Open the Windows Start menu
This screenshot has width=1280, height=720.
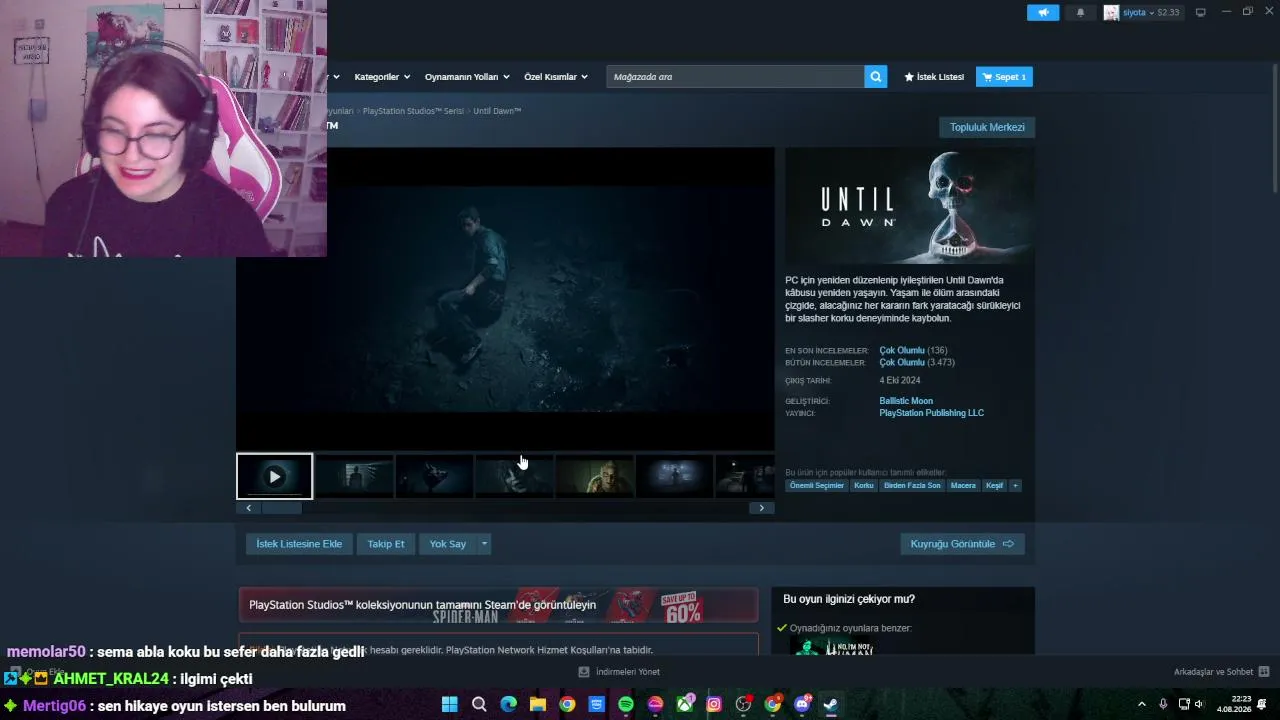coord(449,704)
